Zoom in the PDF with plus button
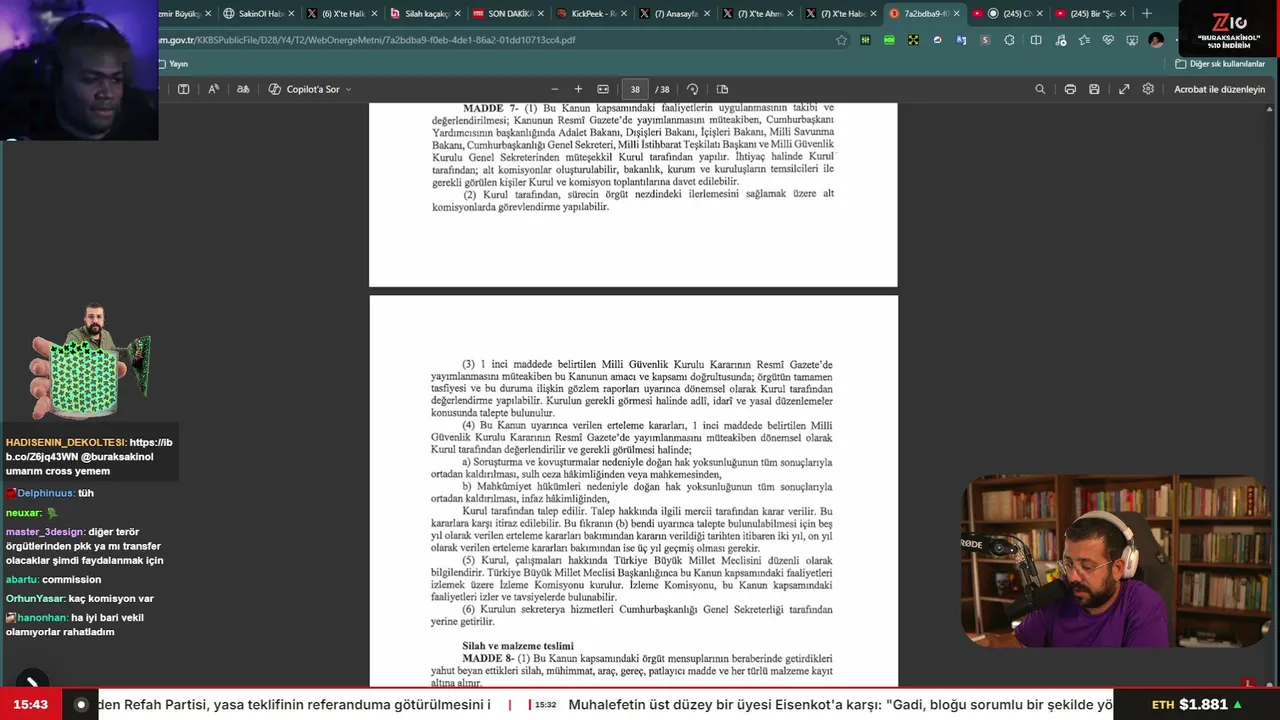 click(578, 89)
